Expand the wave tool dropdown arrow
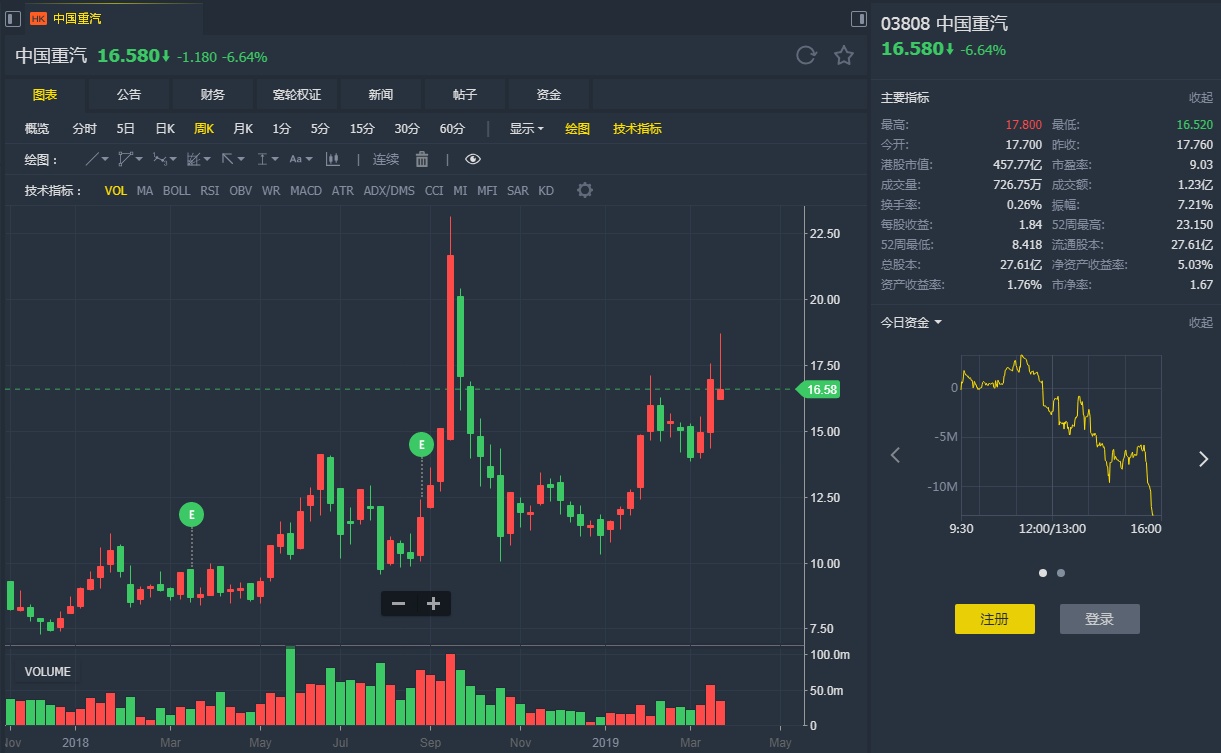Screen dimensions: 1221x753 [173, 159]
